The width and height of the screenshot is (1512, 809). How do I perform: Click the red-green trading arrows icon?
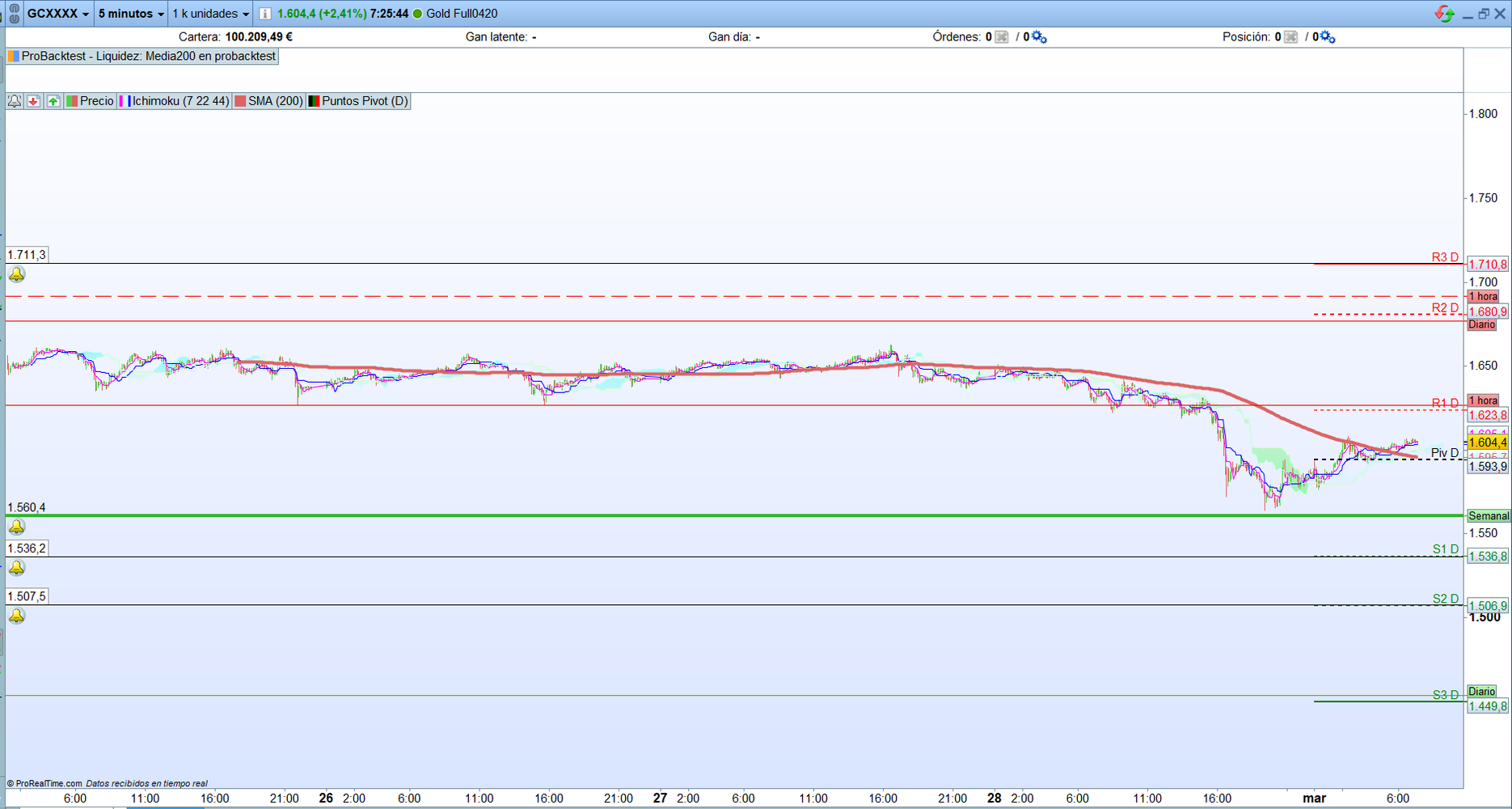tap(1444, 14)
